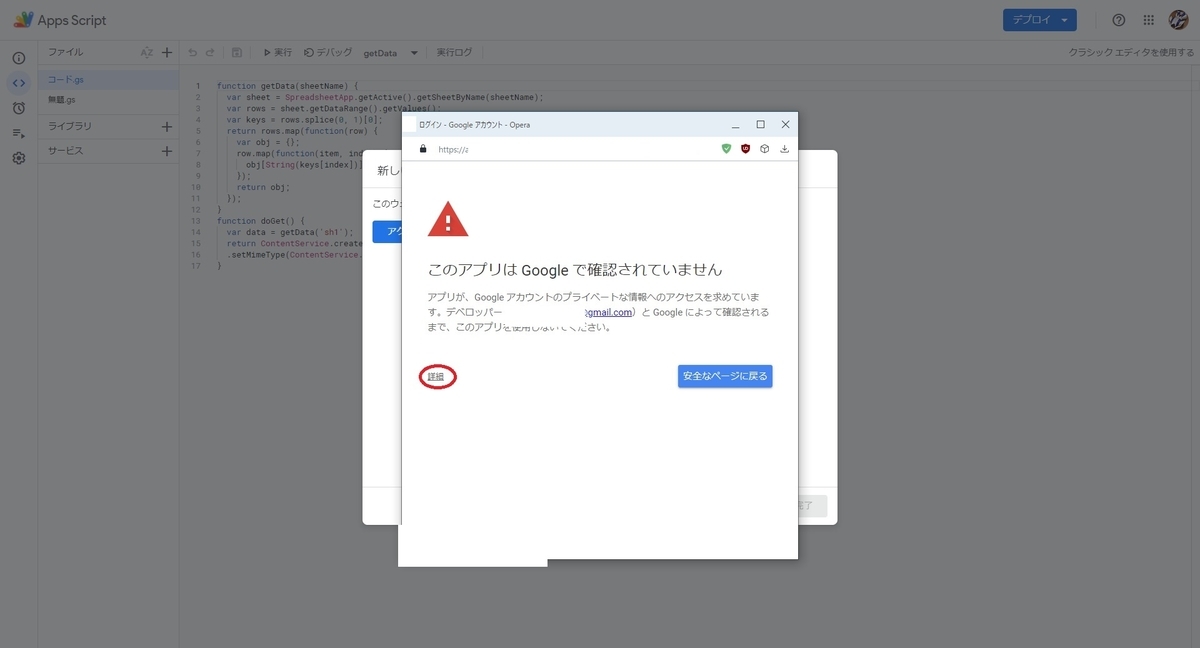Click the Apps Script logo
Screen dimensions: 1200x648
coord(59,20)
